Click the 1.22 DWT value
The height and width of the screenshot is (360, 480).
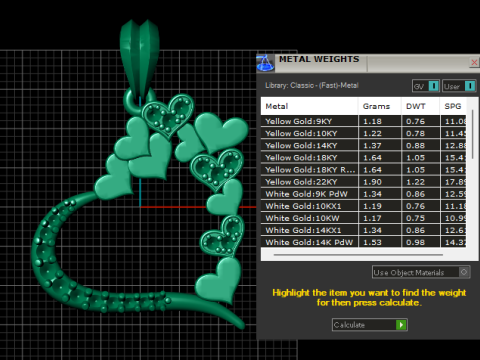click(415, 182)
